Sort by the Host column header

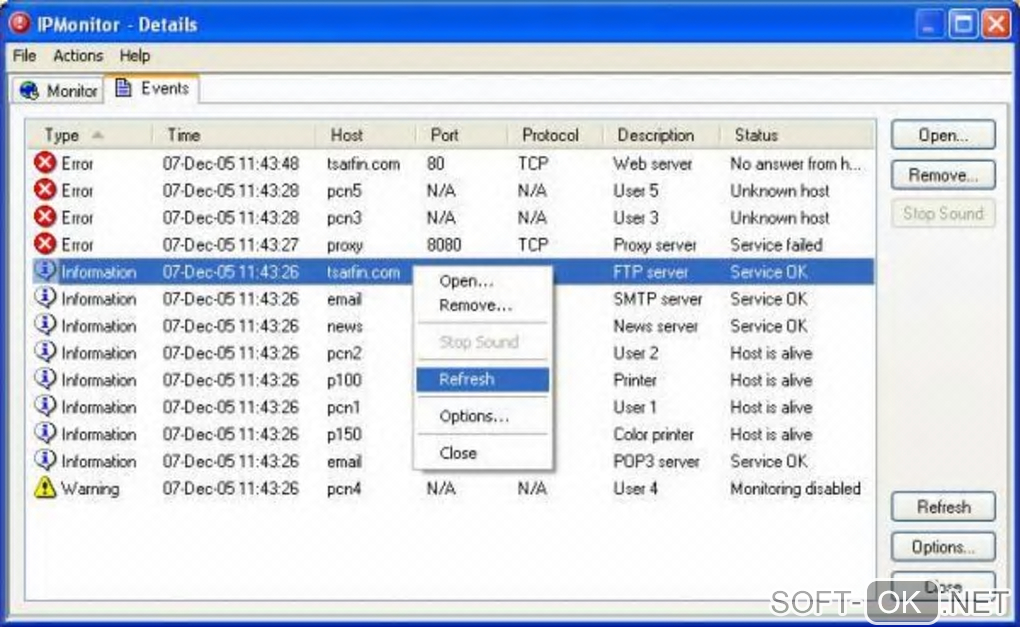tap(365, 135)
